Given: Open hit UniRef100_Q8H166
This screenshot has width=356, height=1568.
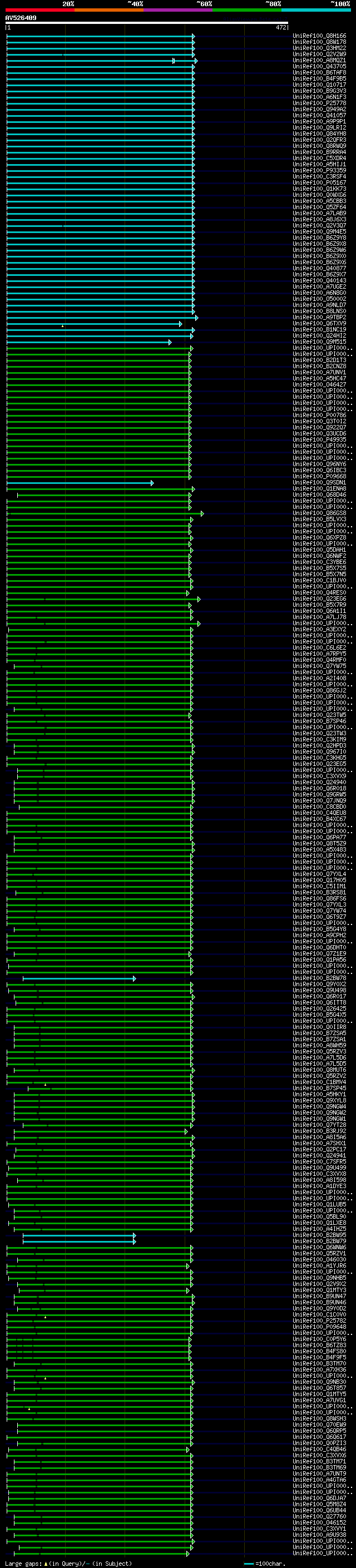Looking at the screenshot, I should click(x=319, y=36).
